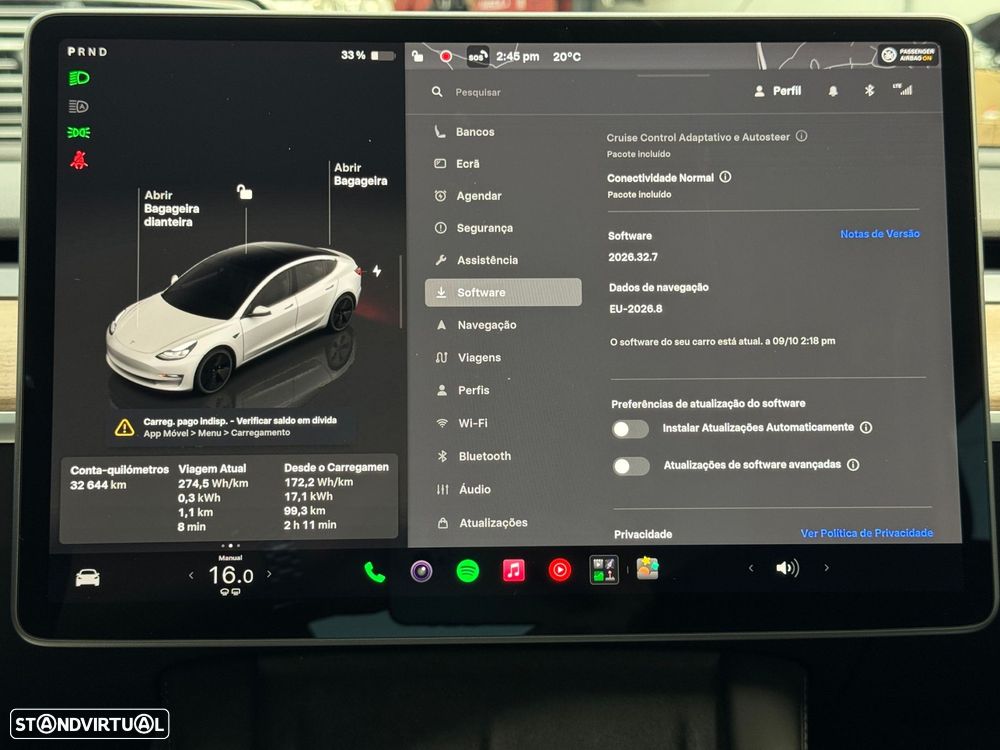Raise volume with right chevron
The width and height of the screenshot is (1000, 750).
(827, 567)
